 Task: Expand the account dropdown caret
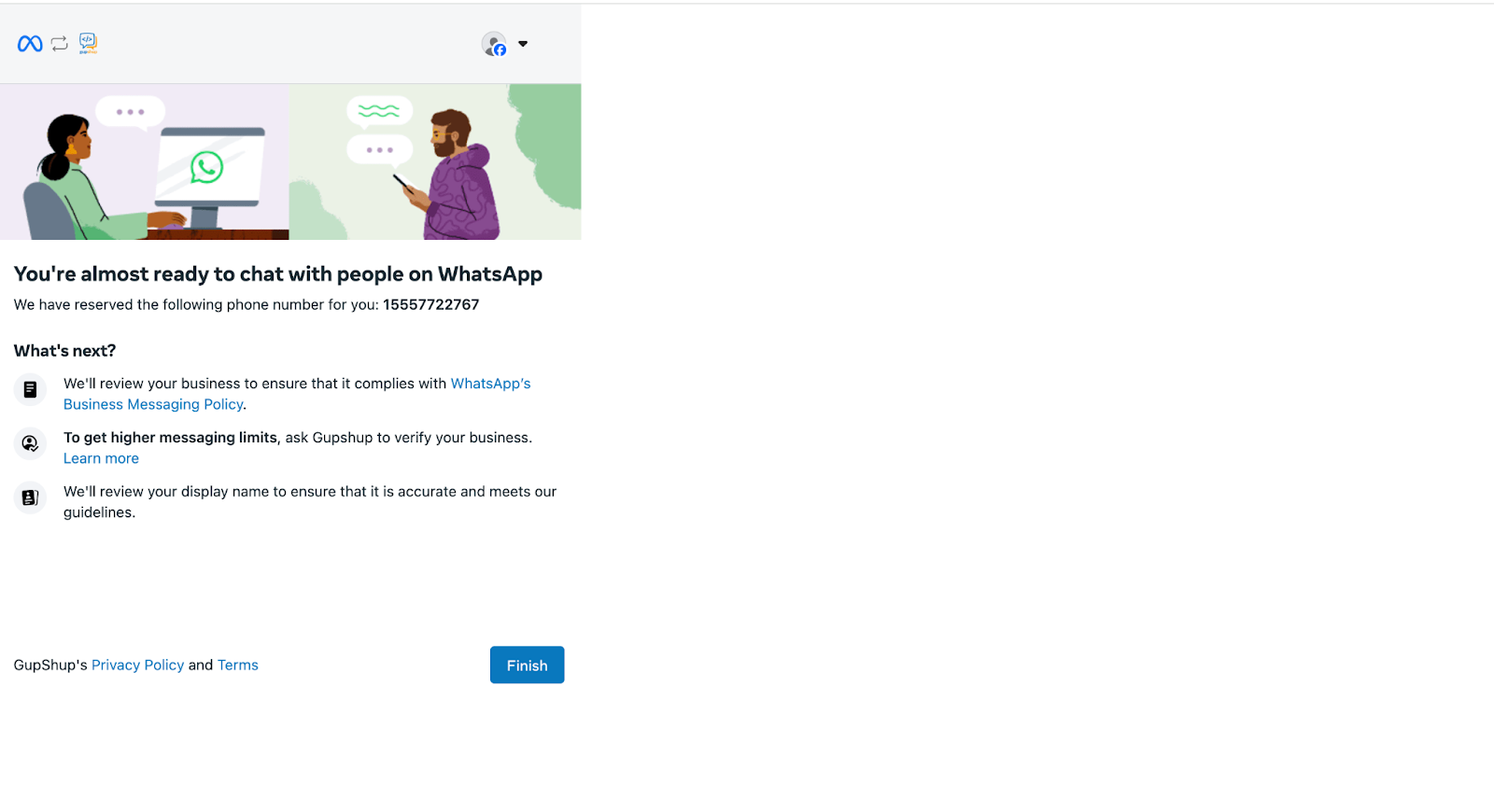point(523,44)
